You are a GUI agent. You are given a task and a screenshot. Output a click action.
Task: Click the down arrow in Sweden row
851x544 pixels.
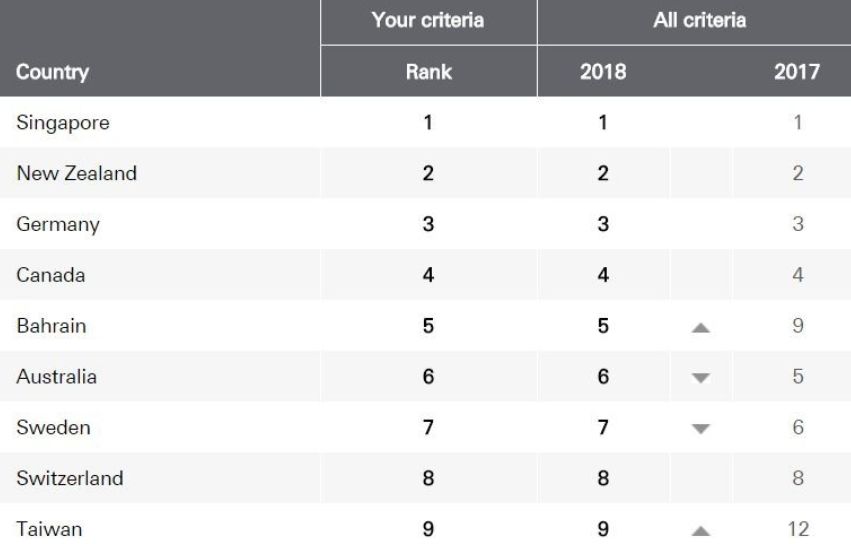[x=701, y=429]
